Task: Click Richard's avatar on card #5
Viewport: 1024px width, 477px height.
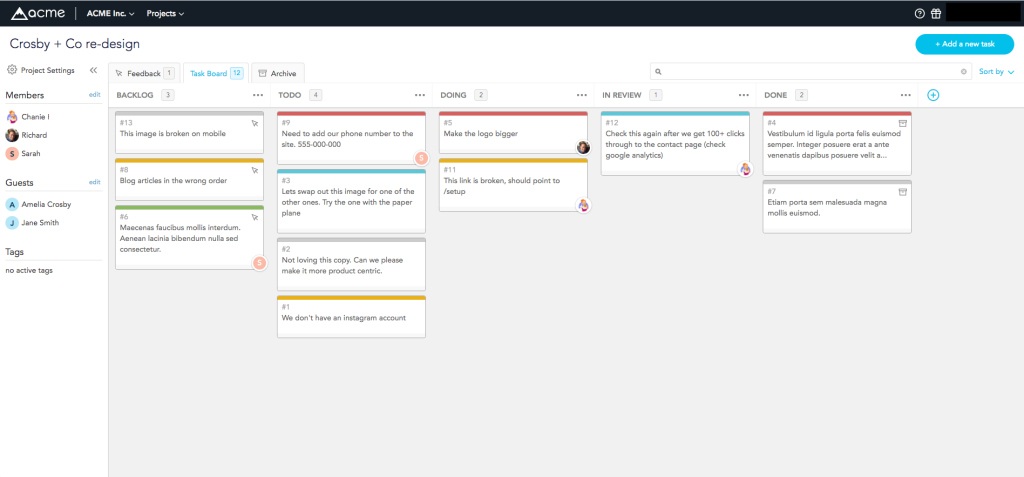Action: click(583, 147)
